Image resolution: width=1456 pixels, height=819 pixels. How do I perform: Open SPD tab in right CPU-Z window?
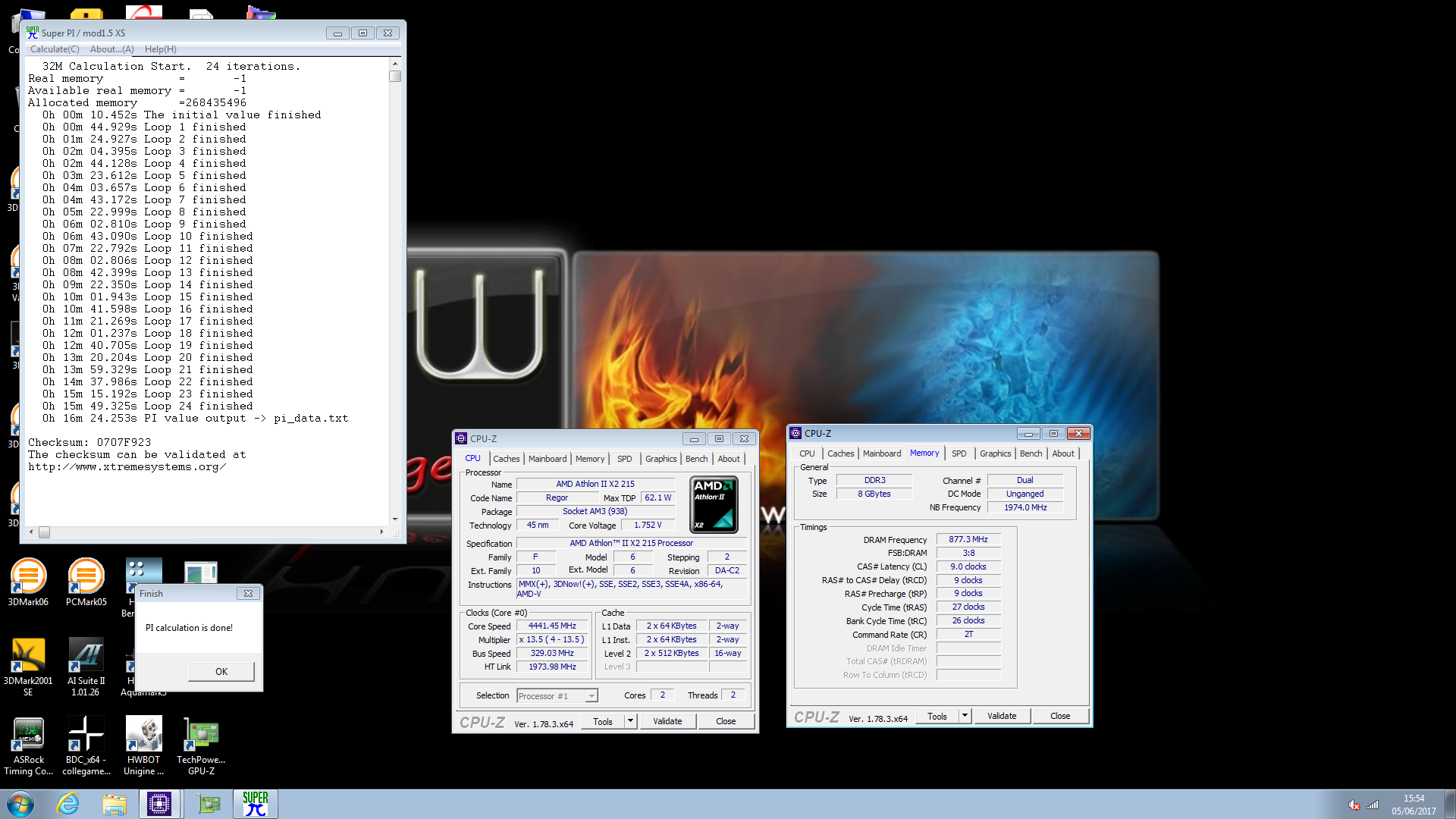pyautogui.click(x=959, y=453)
